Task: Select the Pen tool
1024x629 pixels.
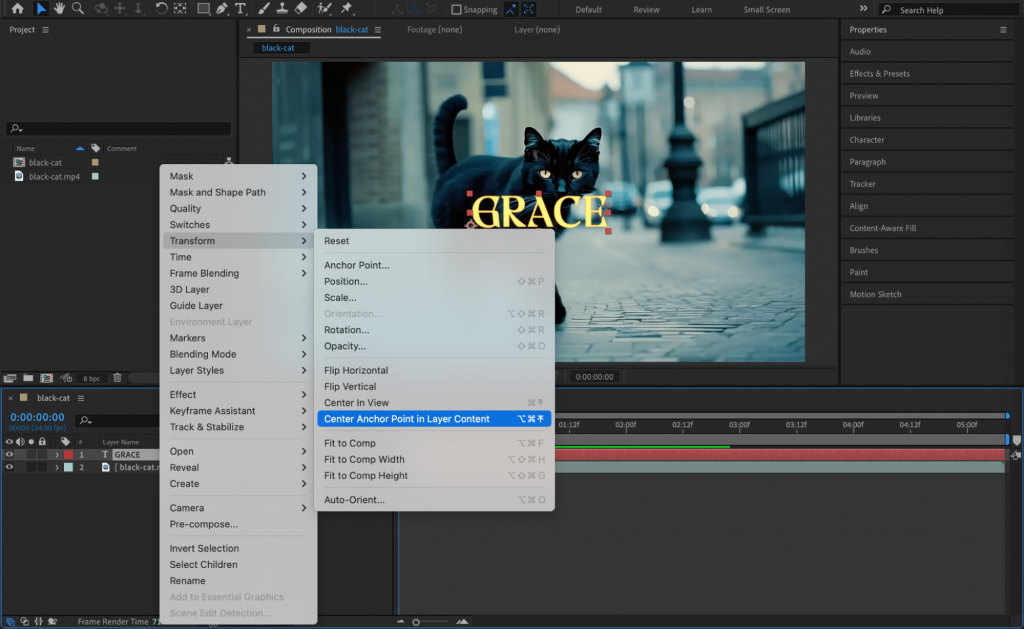Action: pyautogui.click(x=220, y=9)
